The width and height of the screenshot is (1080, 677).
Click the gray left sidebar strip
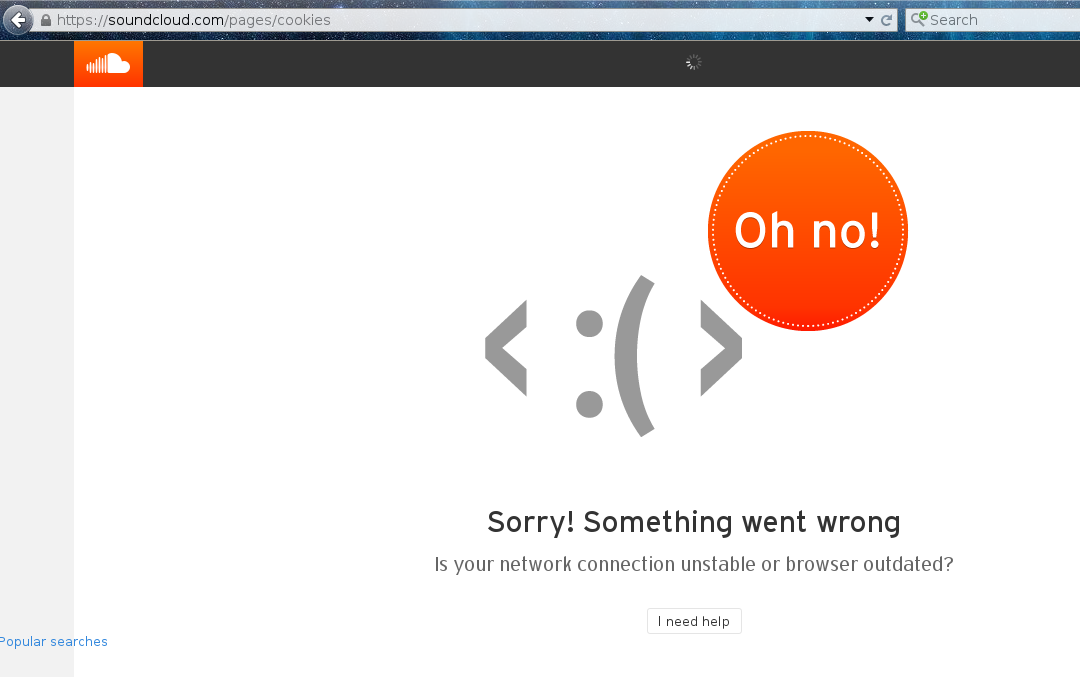click(37, 358)
